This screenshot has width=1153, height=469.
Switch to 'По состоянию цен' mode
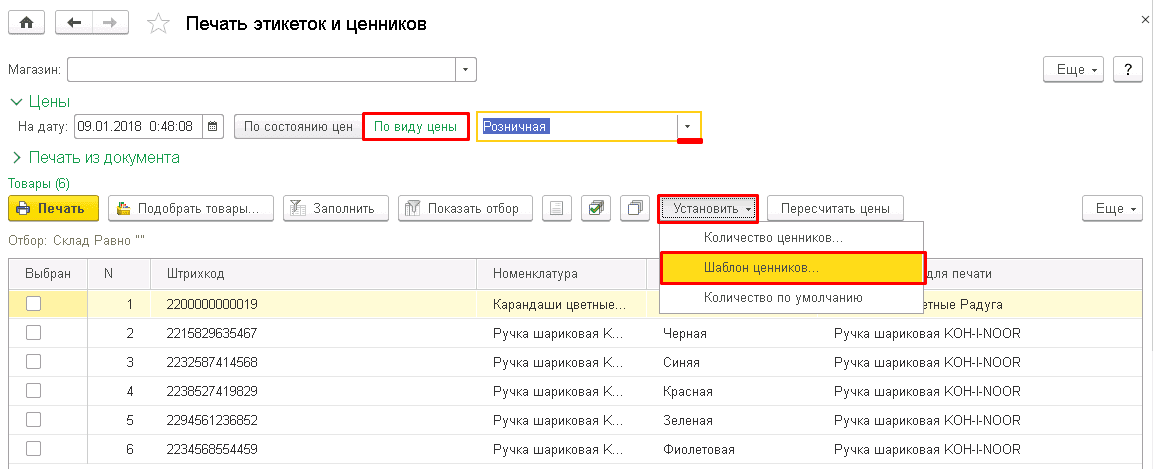298,127
